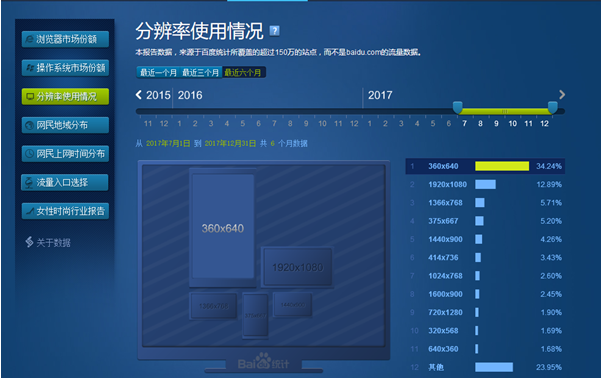Click the right arrow at timeline end
Viewport: 601px width, 378px height.
[562, 95]
